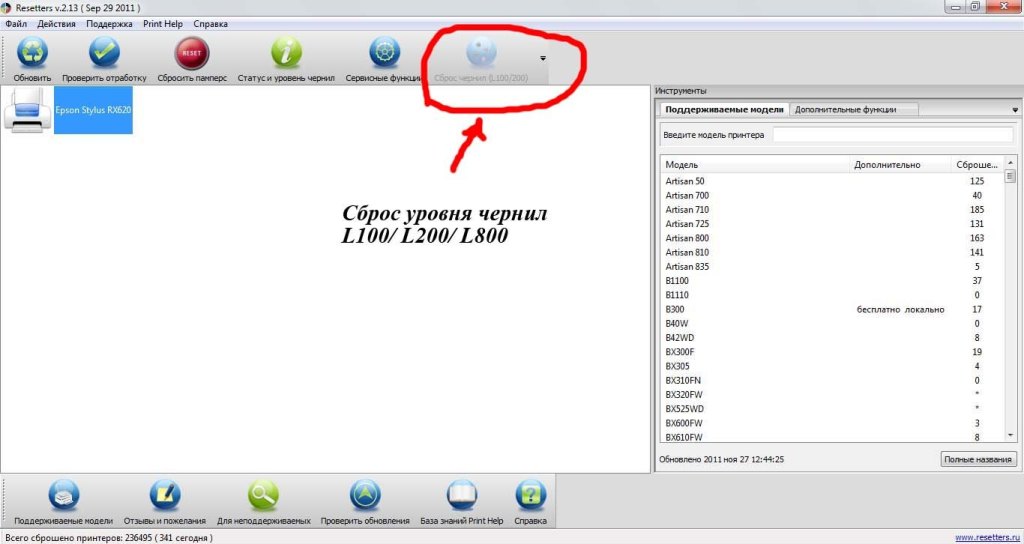Click the бесплатно локально cell for B300
1024x544 pixels.
coord(900,310)
